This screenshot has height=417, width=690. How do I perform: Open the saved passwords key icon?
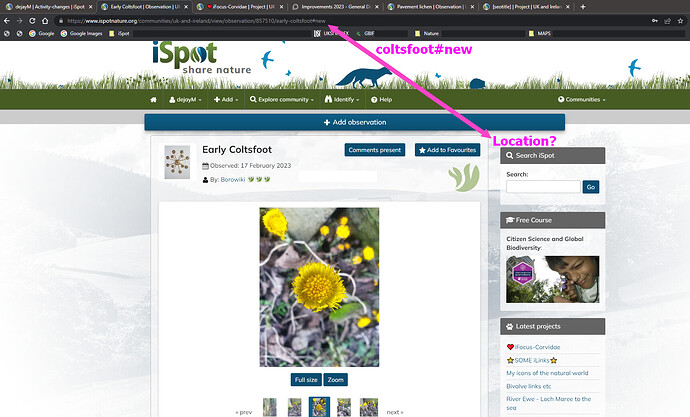coord(655,21)
